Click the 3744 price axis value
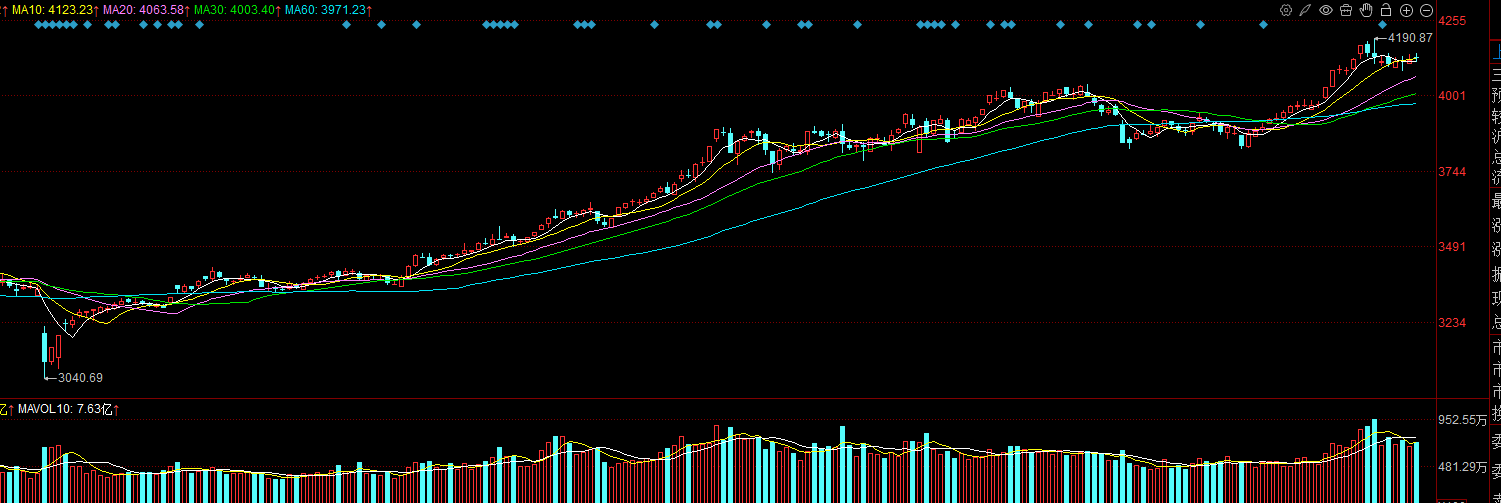 click(x=1452, y=172)
